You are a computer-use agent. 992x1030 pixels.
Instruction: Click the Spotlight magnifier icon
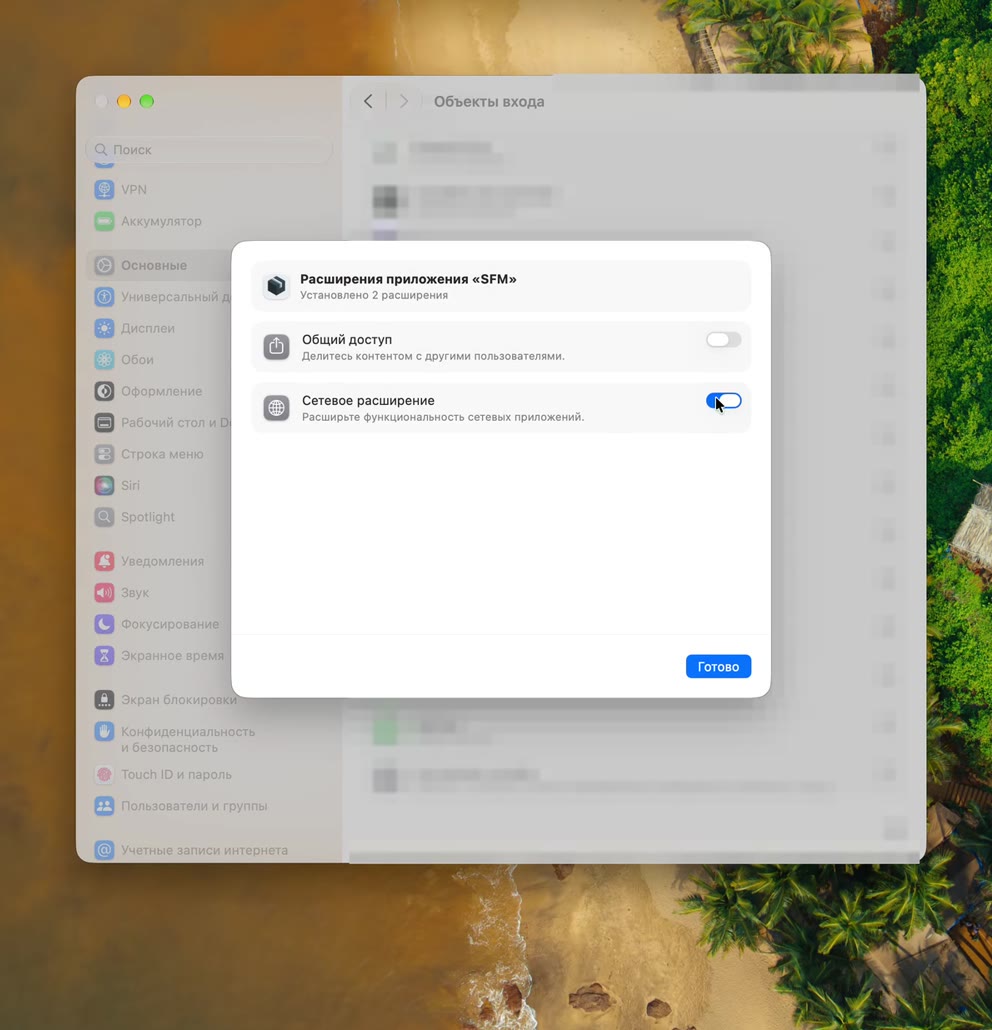[104, 517]
